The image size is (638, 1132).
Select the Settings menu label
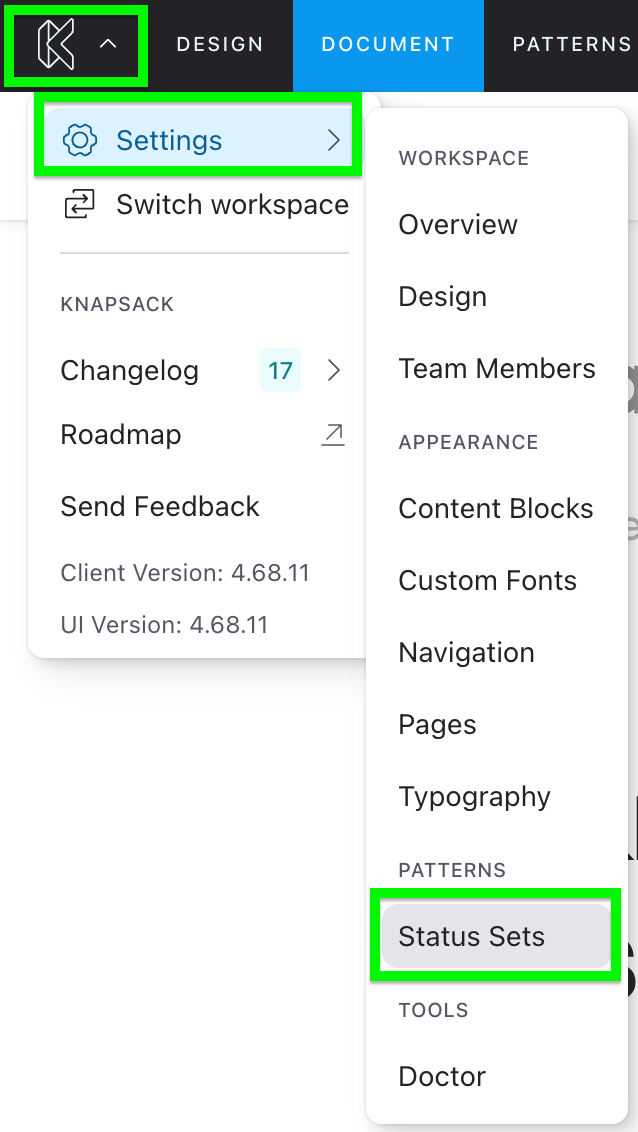(x=169, y=140)
